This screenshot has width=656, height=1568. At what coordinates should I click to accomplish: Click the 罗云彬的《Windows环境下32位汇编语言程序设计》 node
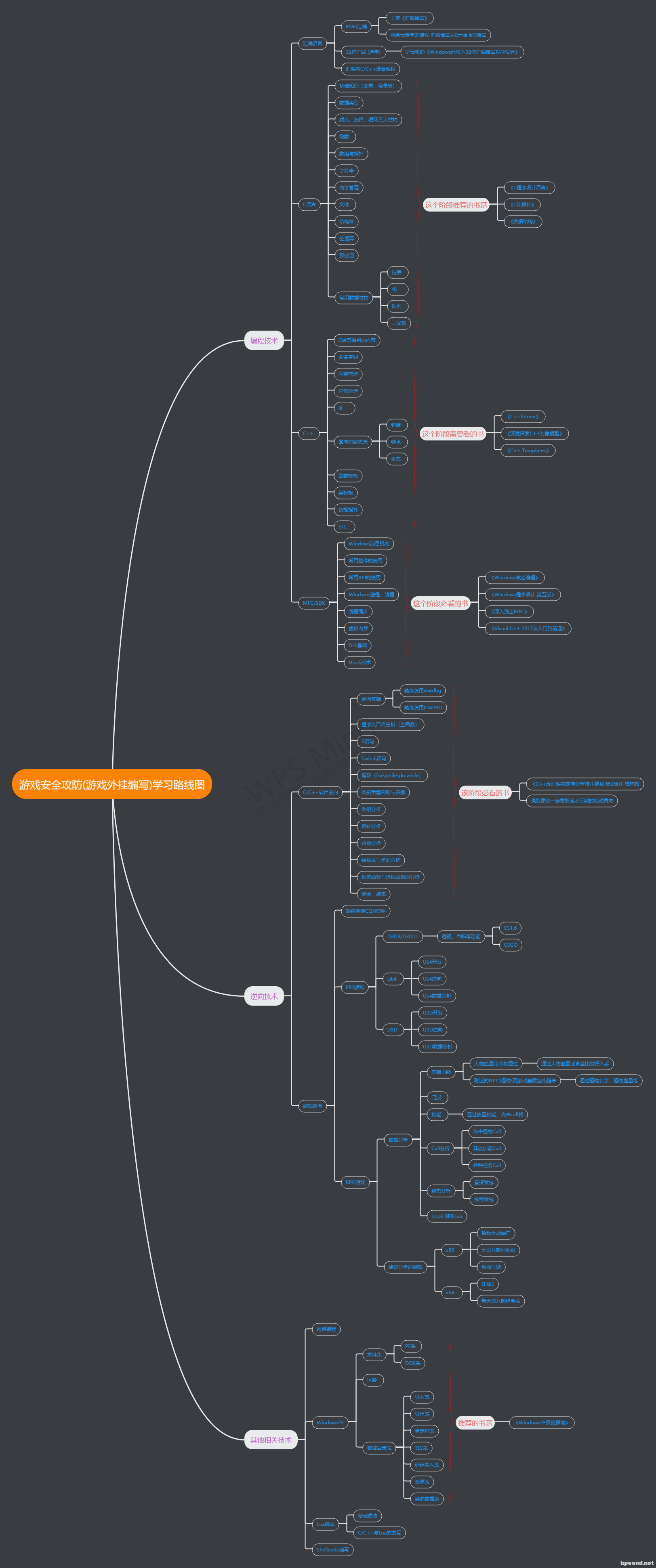click(x=462, y=52)
